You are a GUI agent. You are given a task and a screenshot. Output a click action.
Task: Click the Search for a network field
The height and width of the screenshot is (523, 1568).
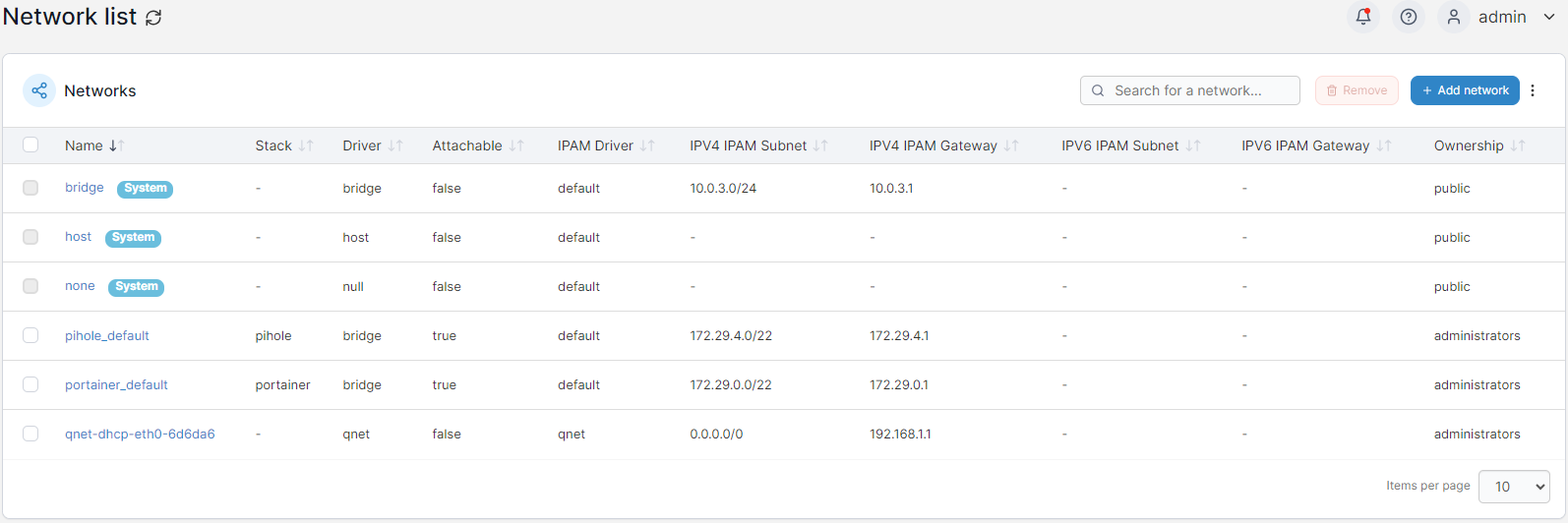point(1190,90)
